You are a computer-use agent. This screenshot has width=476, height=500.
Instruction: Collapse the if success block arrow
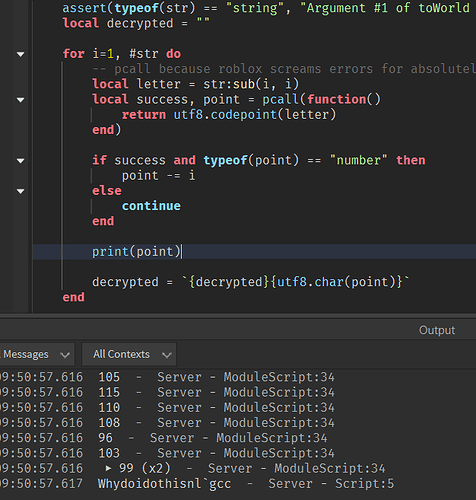pos(21,161)
